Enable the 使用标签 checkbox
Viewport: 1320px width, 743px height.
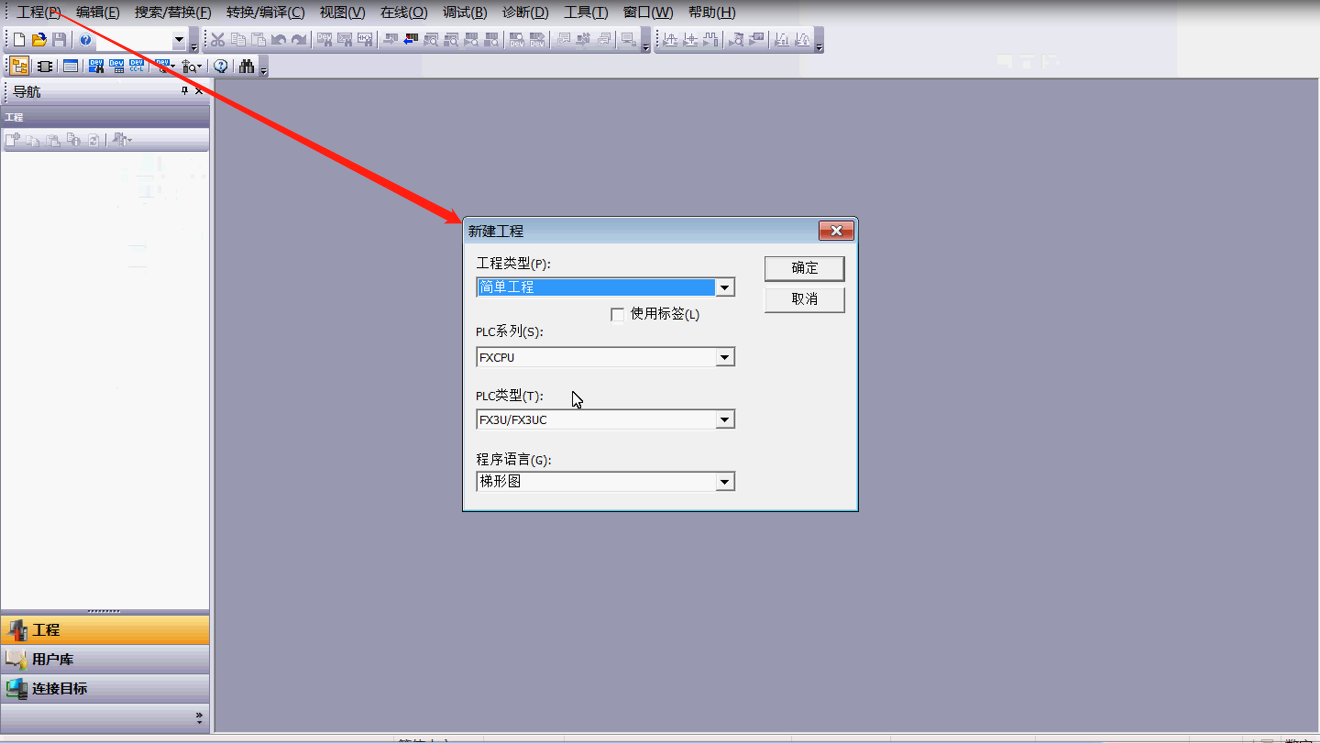click(x=617, y=314)
